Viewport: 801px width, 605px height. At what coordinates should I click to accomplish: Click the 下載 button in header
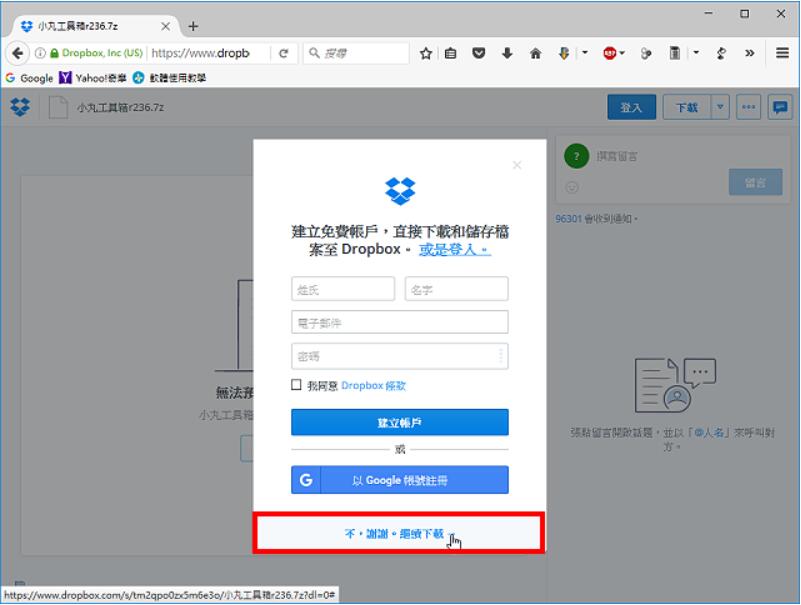pyautogui.click(x=687, y=107)
